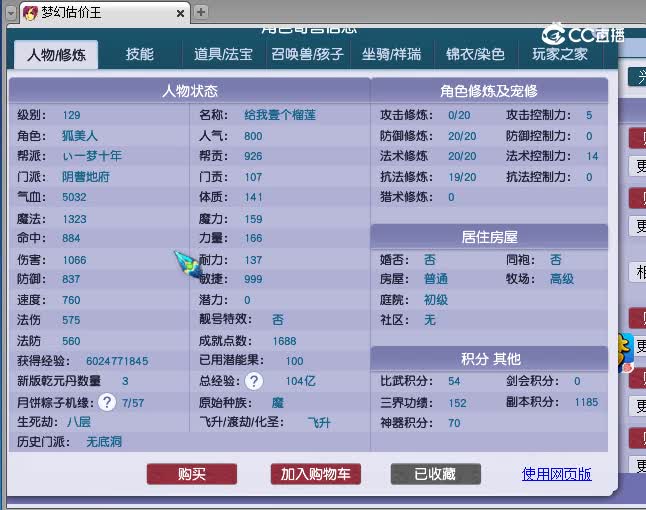Click the 魔 原始种族 value
Image resolution: width=646 pixels, height=510 pixels.
point(278,402)
